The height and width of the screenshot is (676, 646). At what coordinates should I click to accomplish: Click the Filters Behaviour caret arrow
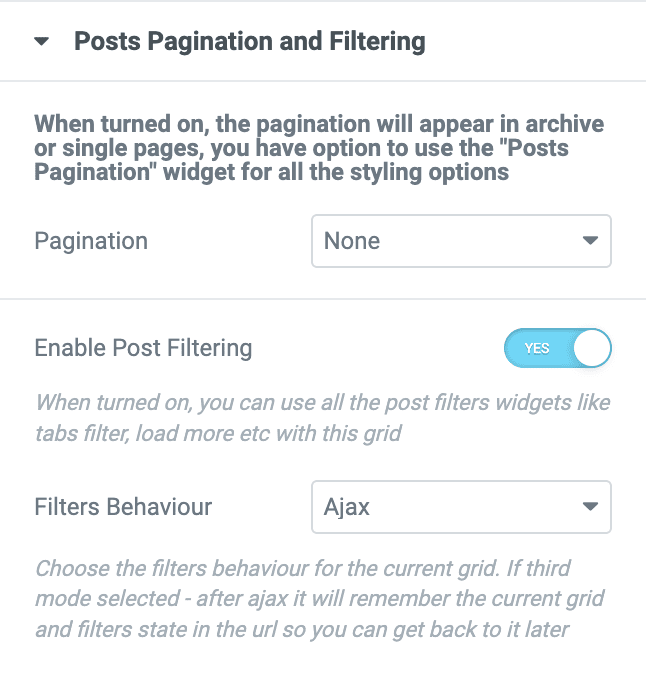pyautogui.click(x=590, y=507)
